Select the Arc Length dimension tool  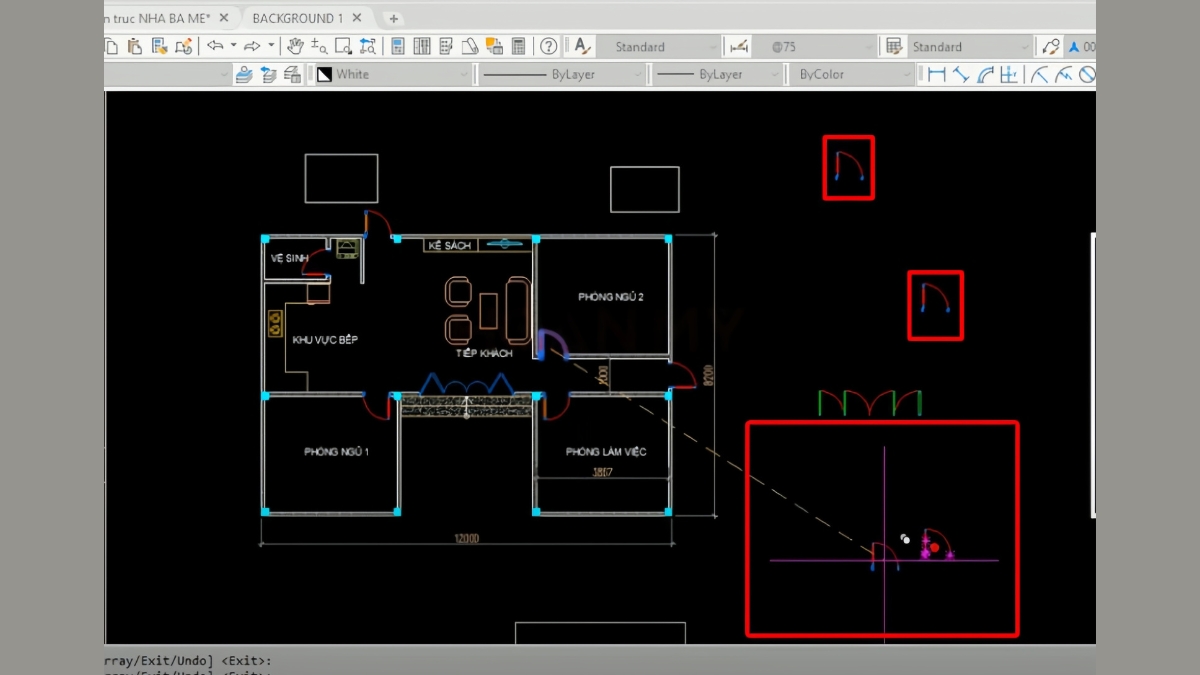pyautogui.click(x=985, y=74)
